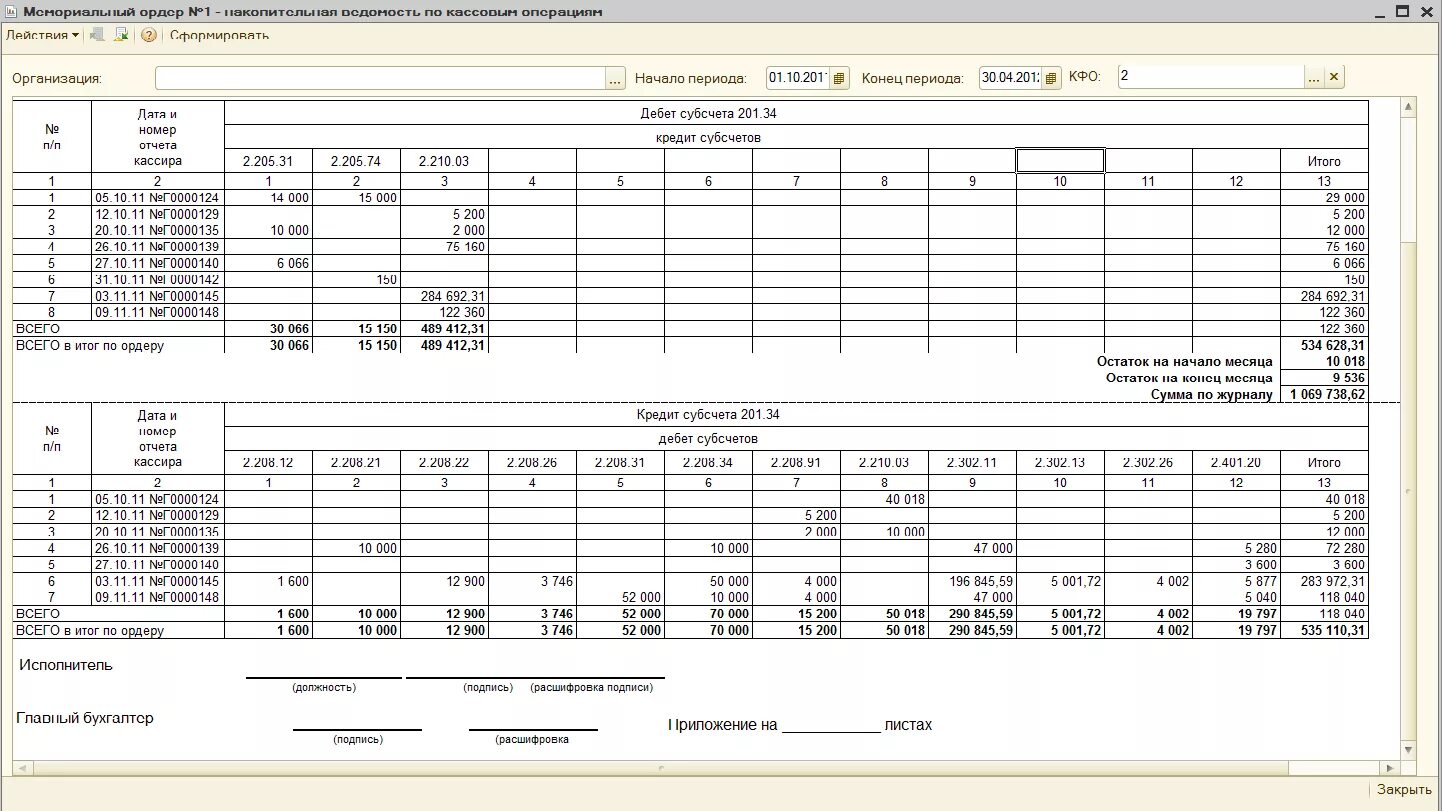Click the horizontal scrollbar right arrow
The image size is (1442, 811).
1391,767
